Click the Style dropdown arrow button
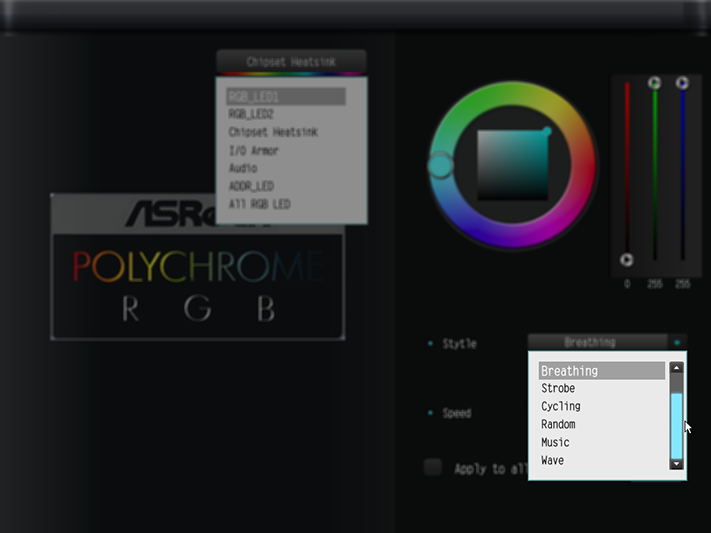This screenshot has width=711, height=533. coord(677,342)
